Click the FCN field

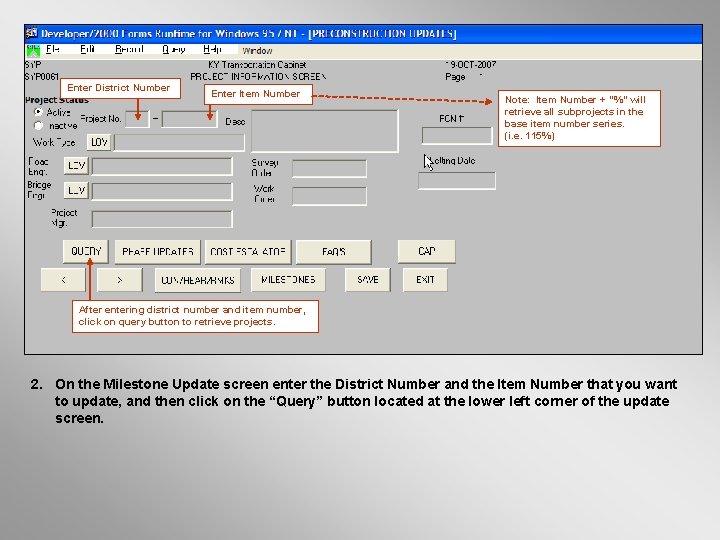click(x=457, y=136)
